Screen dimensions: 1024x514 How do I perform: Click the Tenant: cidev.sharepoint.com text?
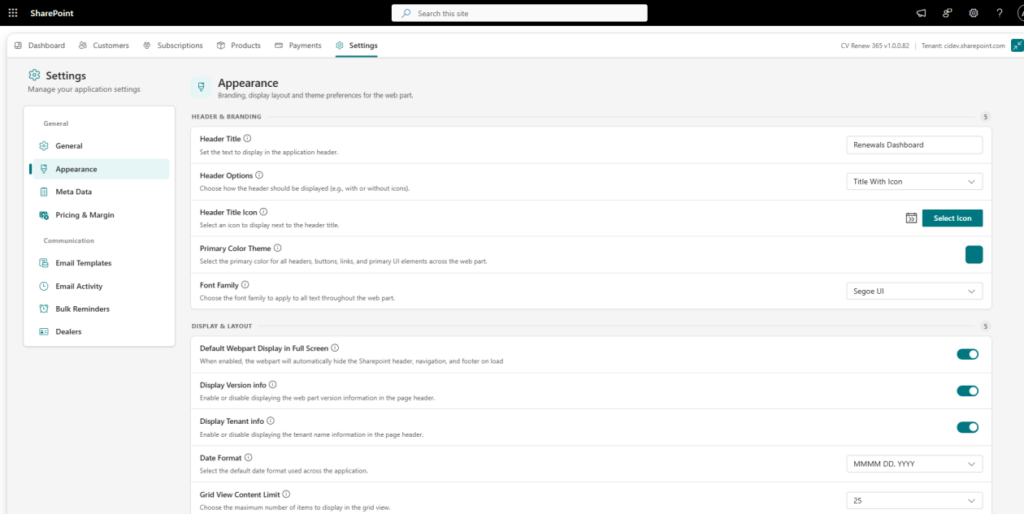pos(963,46)
